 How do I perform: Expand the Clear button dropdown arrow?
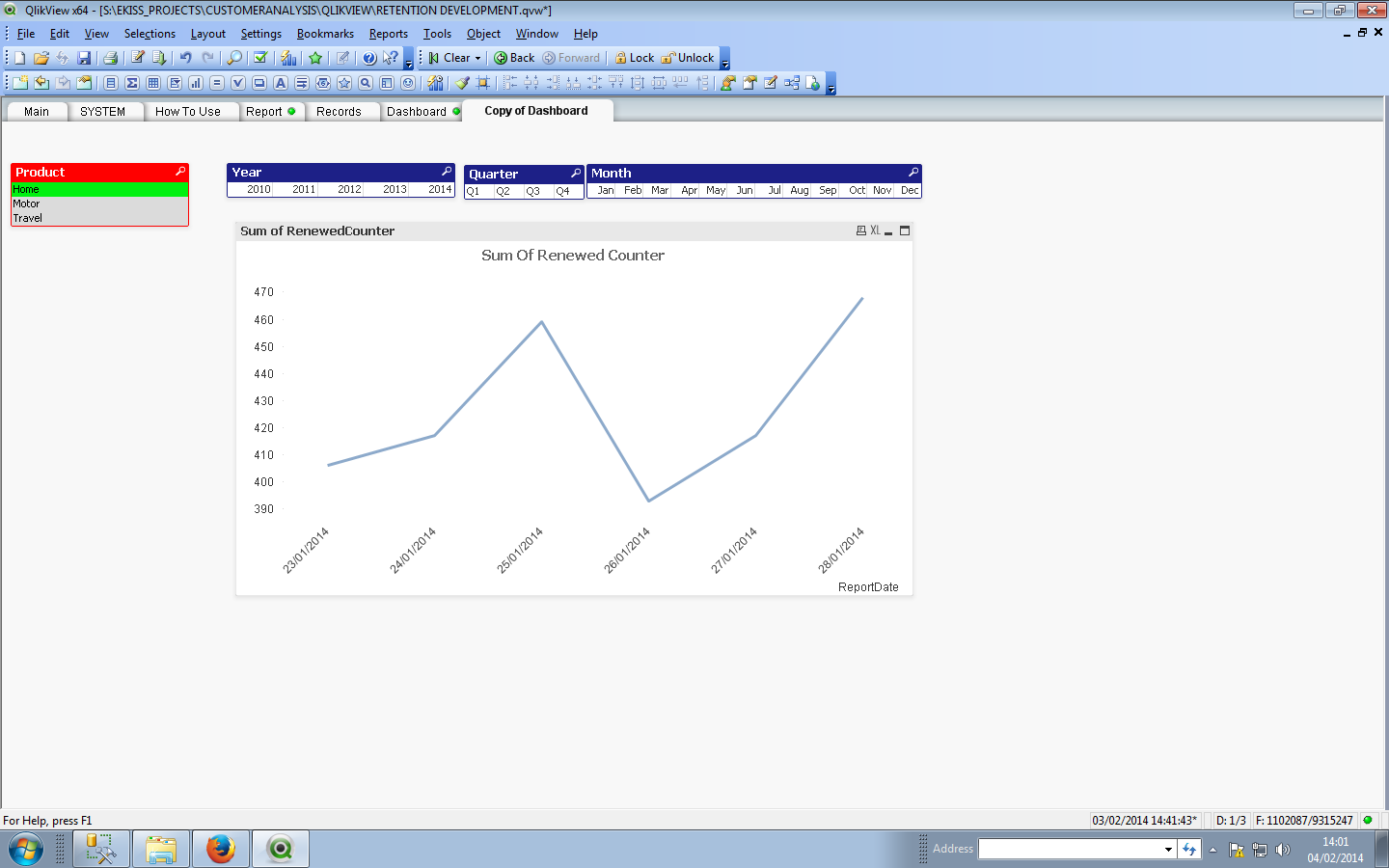coord(477,58)
